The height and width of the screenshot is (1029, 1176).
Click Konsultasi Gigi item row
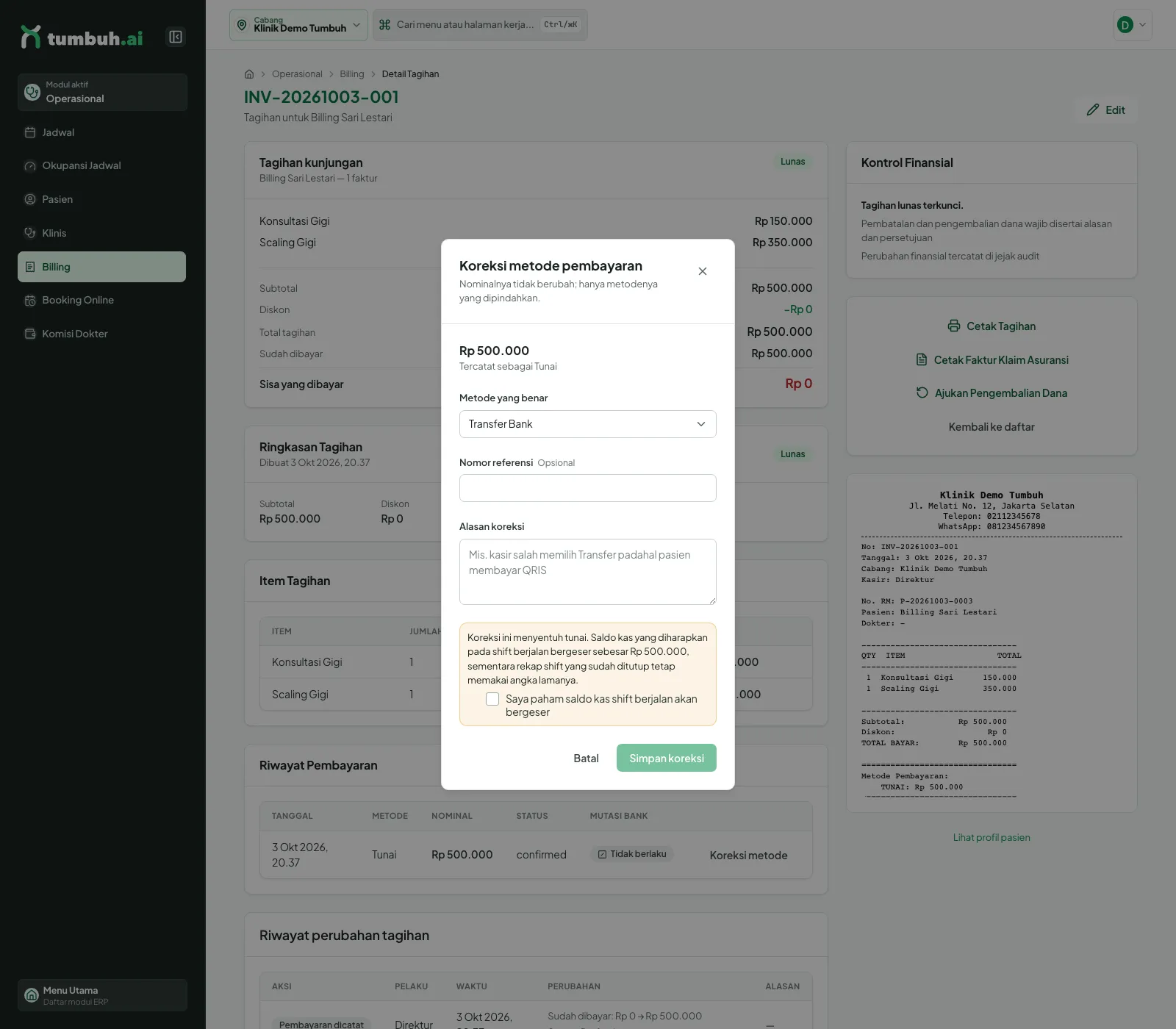tap(536, 662)
